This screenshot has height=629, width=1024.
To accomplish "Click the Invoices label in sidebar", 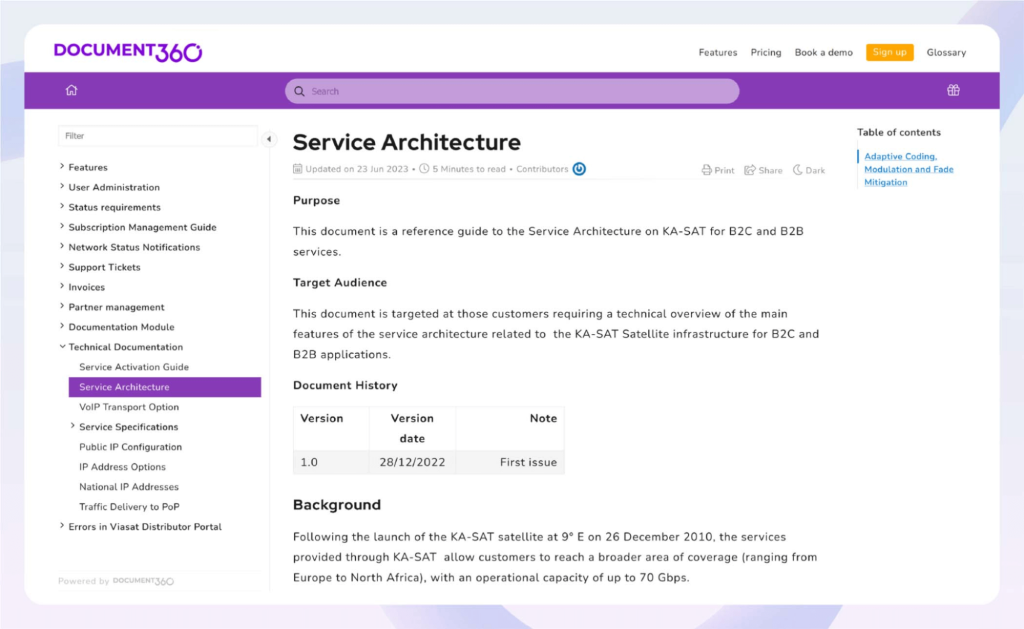I will [87, 287].
